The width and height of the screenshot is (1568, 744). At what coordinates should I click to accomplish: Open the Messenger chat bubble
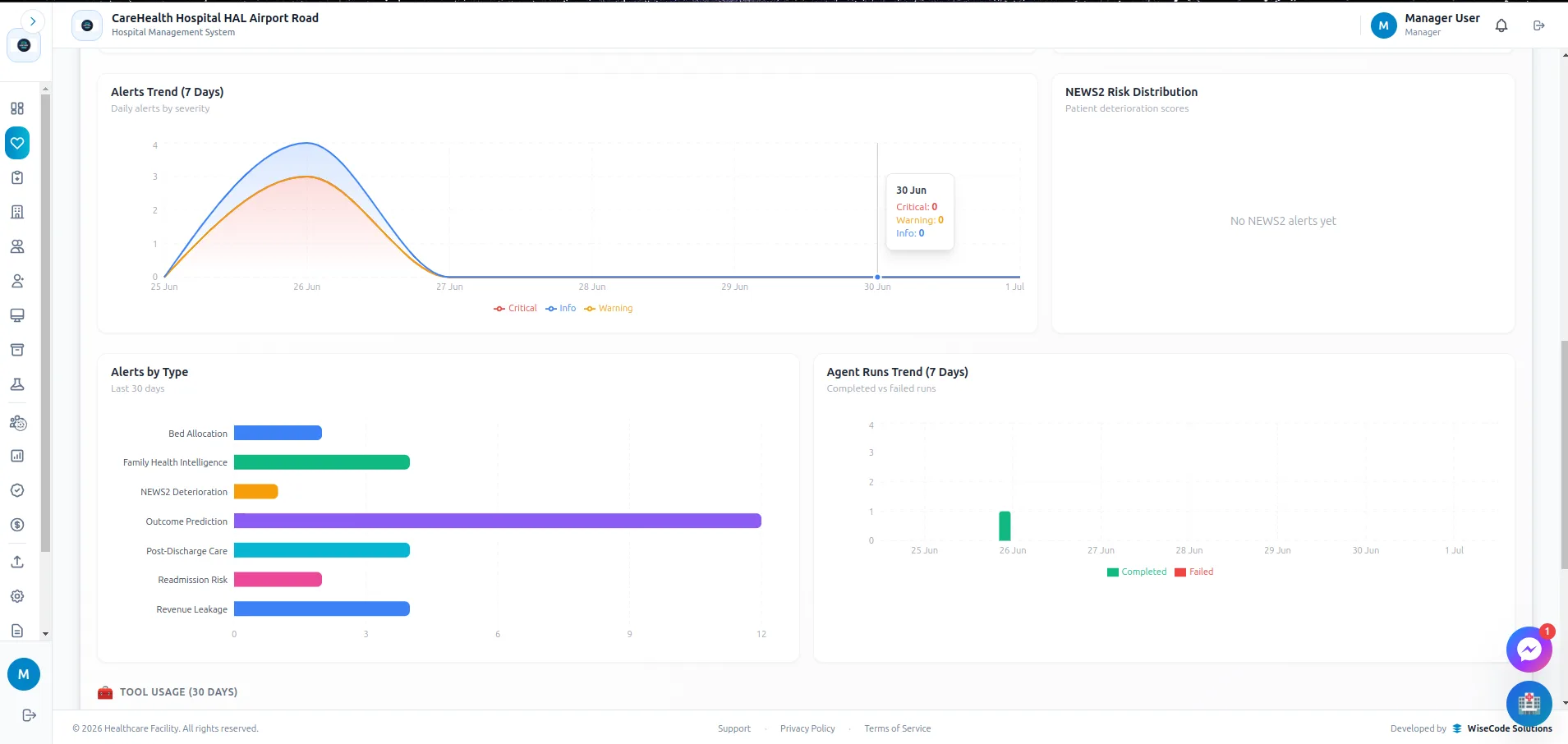coord(1529,650)
